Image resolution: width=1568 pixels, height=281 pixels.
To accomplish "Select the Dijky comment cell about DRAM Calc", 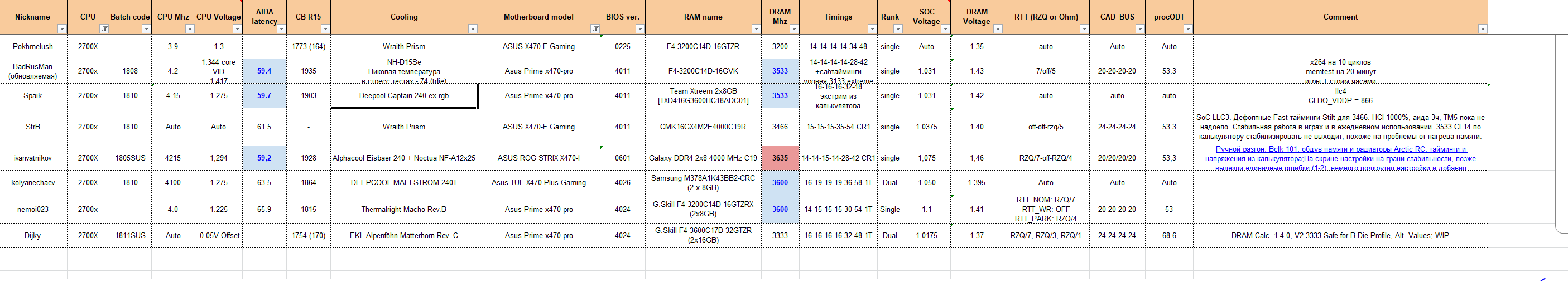I will click(x=1340, y=235).
